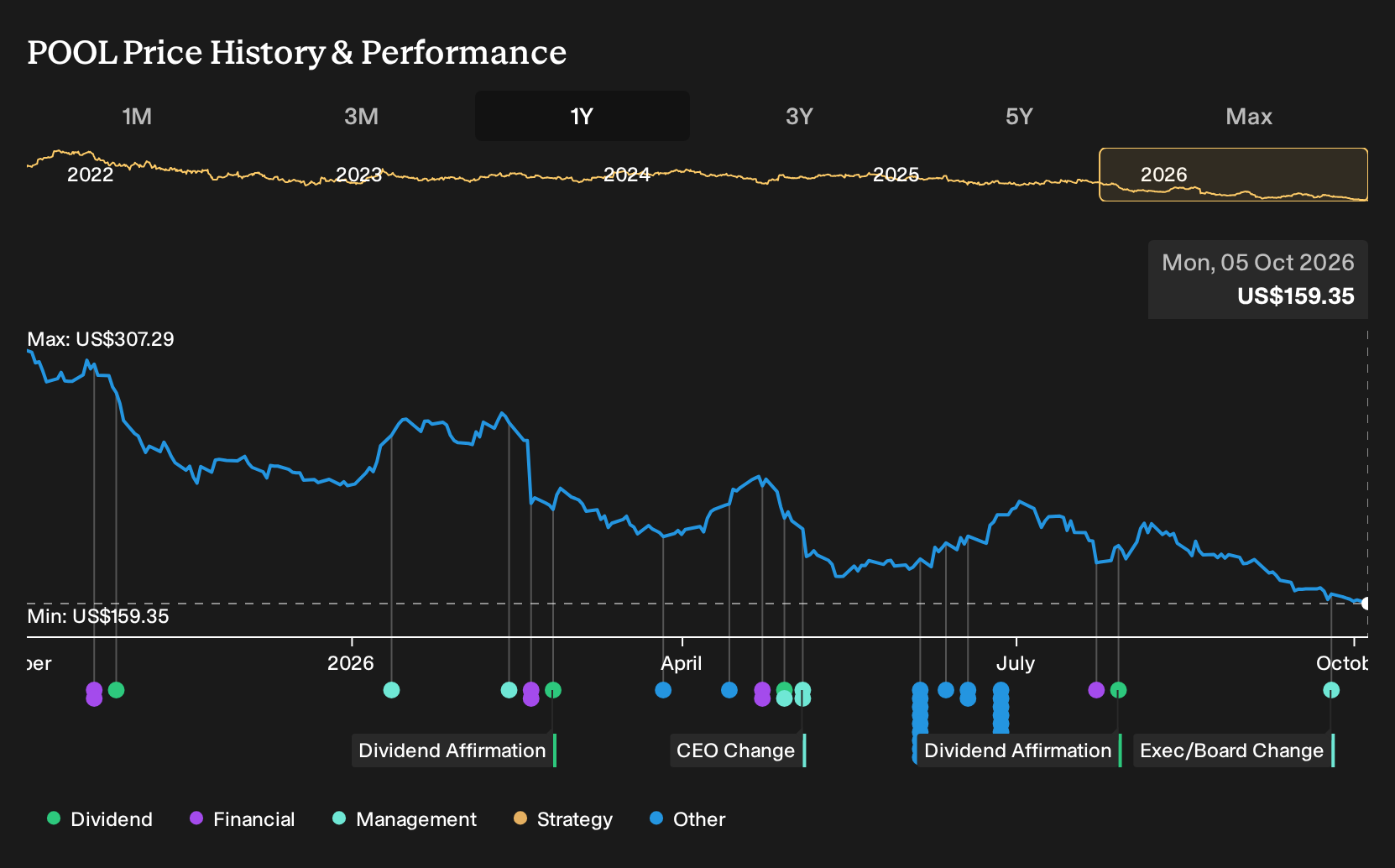Image resolution: width=1395 pixels, height=868 pixels.
Task: Jump to 2025 on the overview timeline
Action: coord(896,175)
